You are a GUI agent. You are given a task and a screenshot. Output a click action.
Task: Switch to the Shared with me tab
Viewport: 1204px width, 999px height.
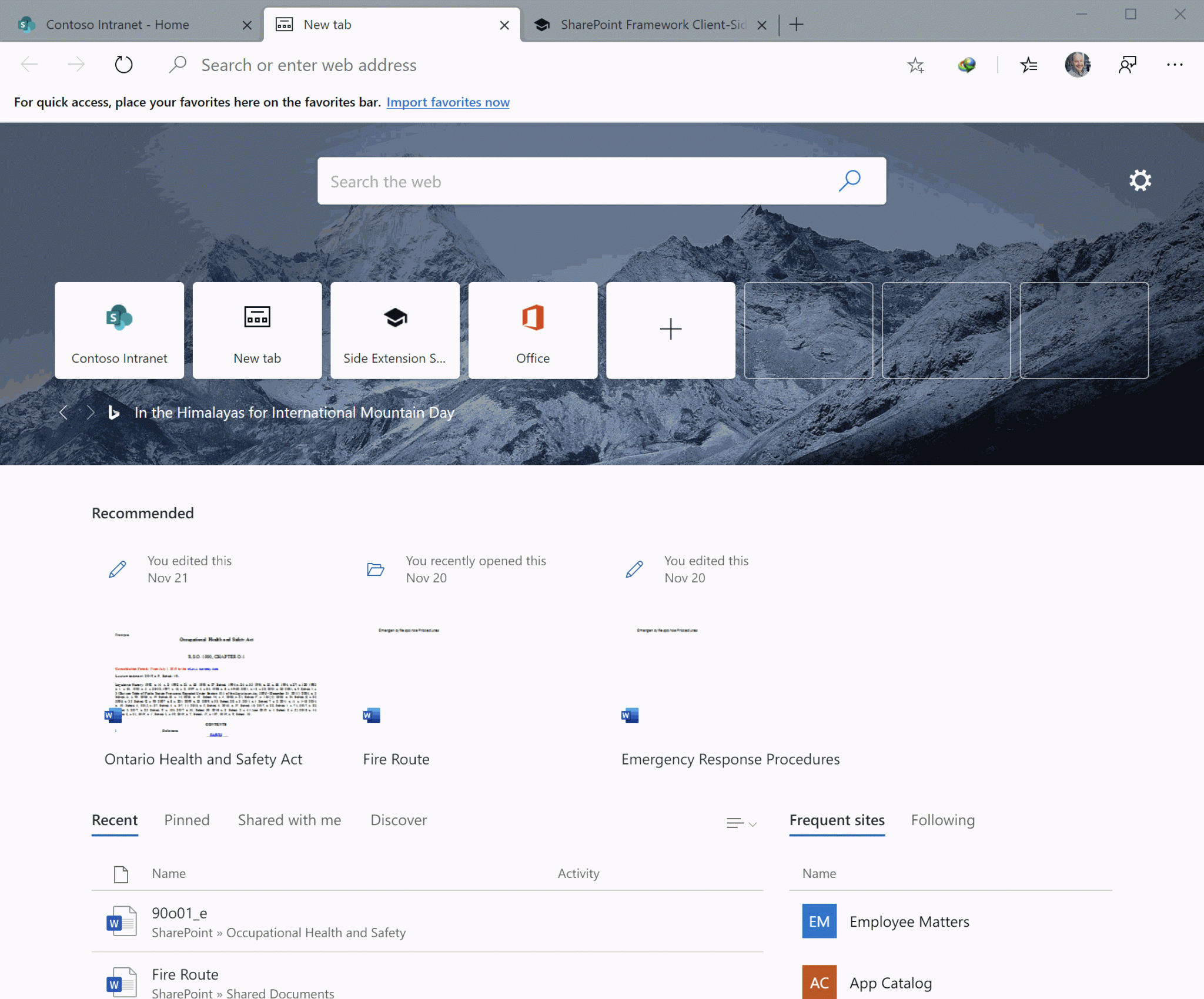point(289,820)
